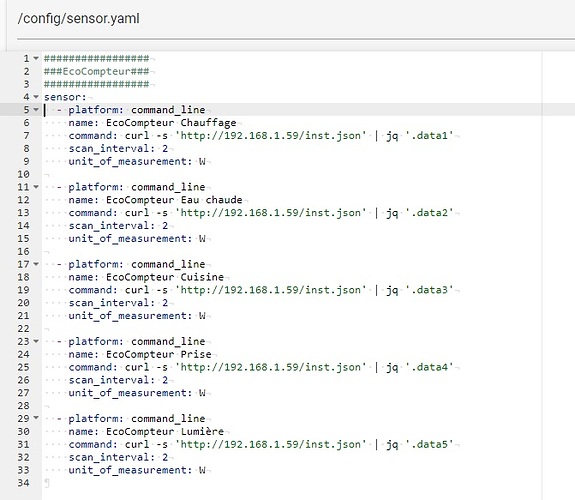Collapse the Lumière block on line 29
Viewport: 575px width, 500px height.
tap(36, 419)
